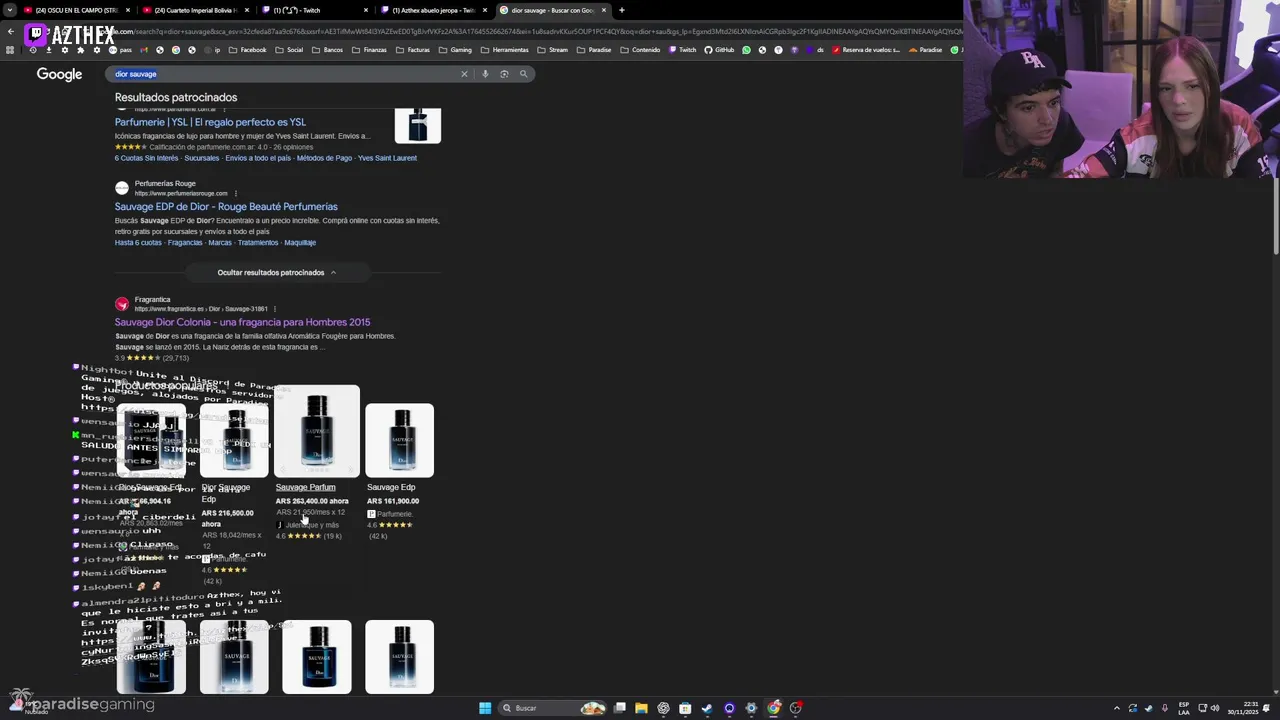Viewport: 1280px width, 720px height.
Task: Switch to Azthex abuelo jeropa Twitch tab
Action: [x=431, y=10]
